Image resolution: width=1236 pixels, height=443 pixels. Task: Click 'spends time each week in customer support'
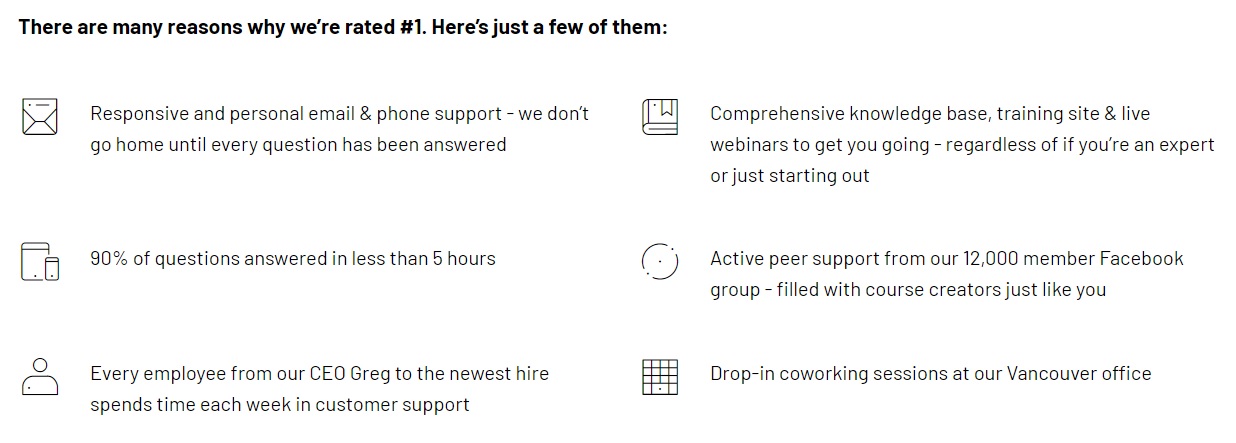point(280,405)
